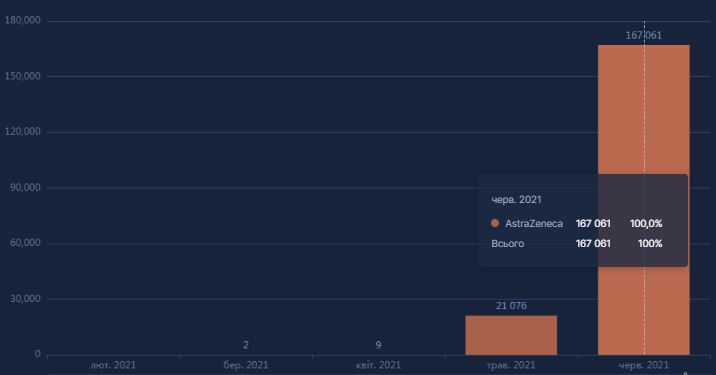The image size is (716, 375).
Task: Click the 30,000 y-axis label
Action: pyautogui.click(x=25, y=299)
